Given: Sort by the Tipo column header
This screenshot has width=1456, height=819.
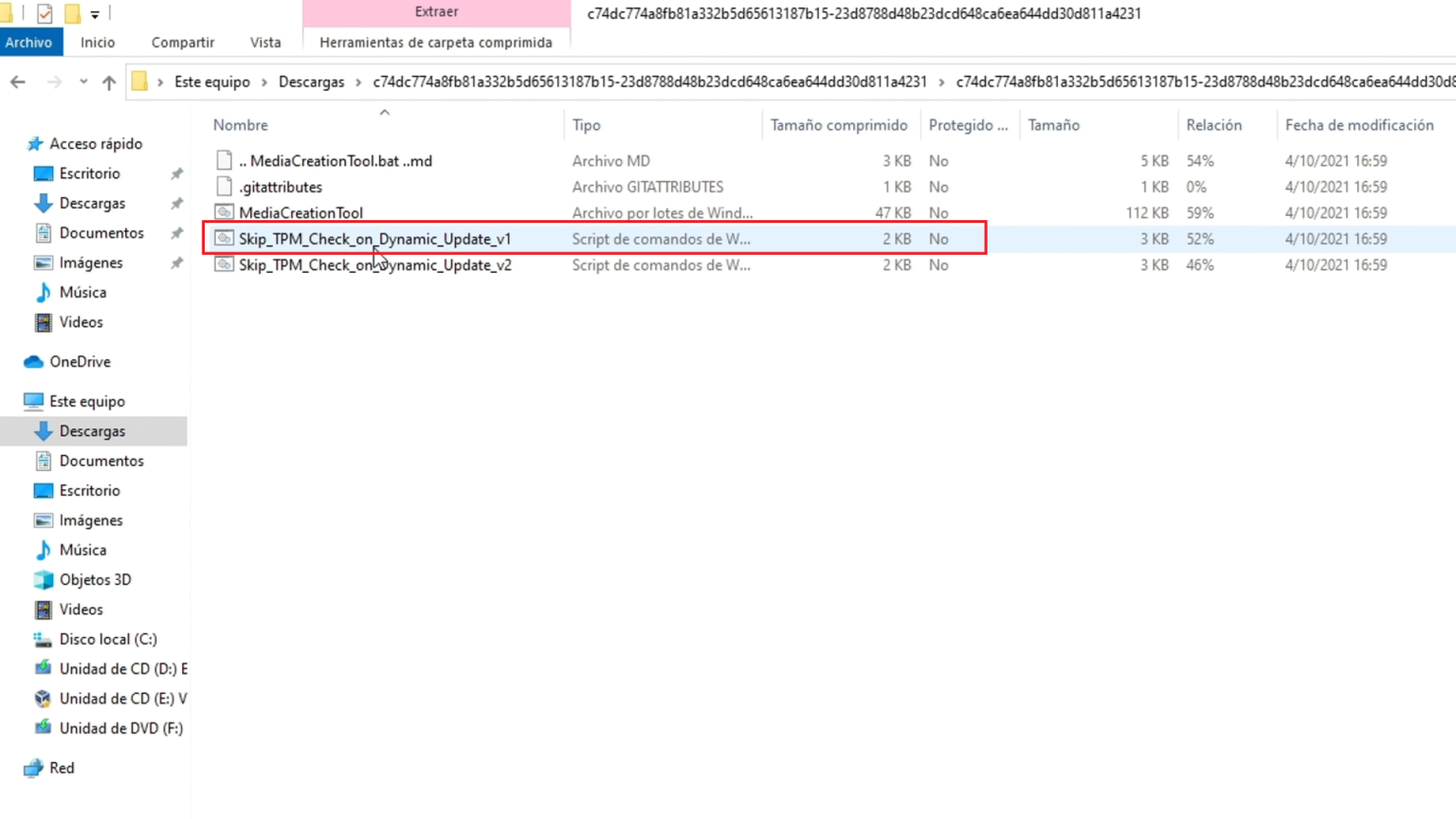Looking at the screenshot, I should point(587,125).
